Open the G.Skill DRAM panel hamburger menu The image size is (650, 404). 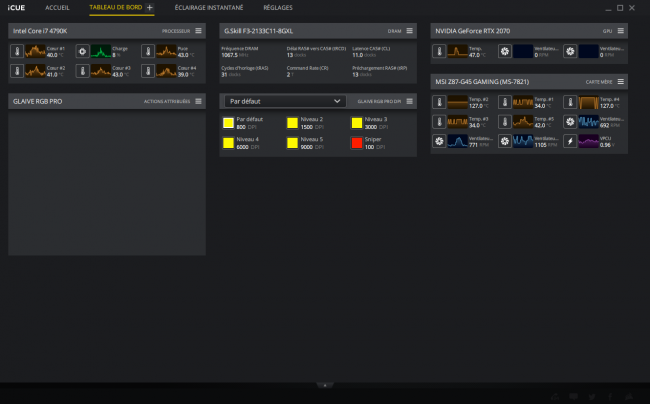coord(410,31)
